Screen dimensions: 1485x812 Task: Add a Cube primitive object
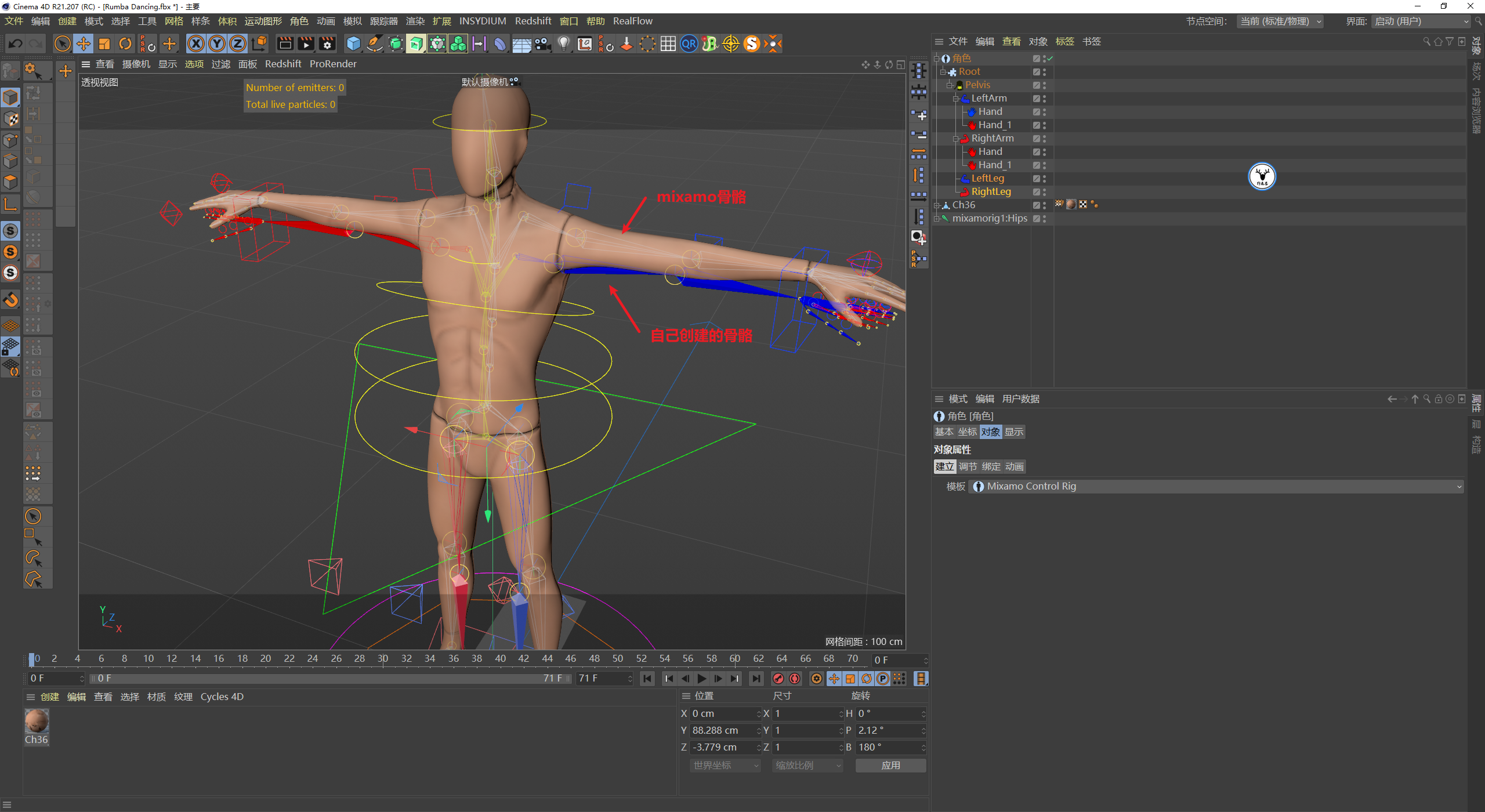coord(353,43)
